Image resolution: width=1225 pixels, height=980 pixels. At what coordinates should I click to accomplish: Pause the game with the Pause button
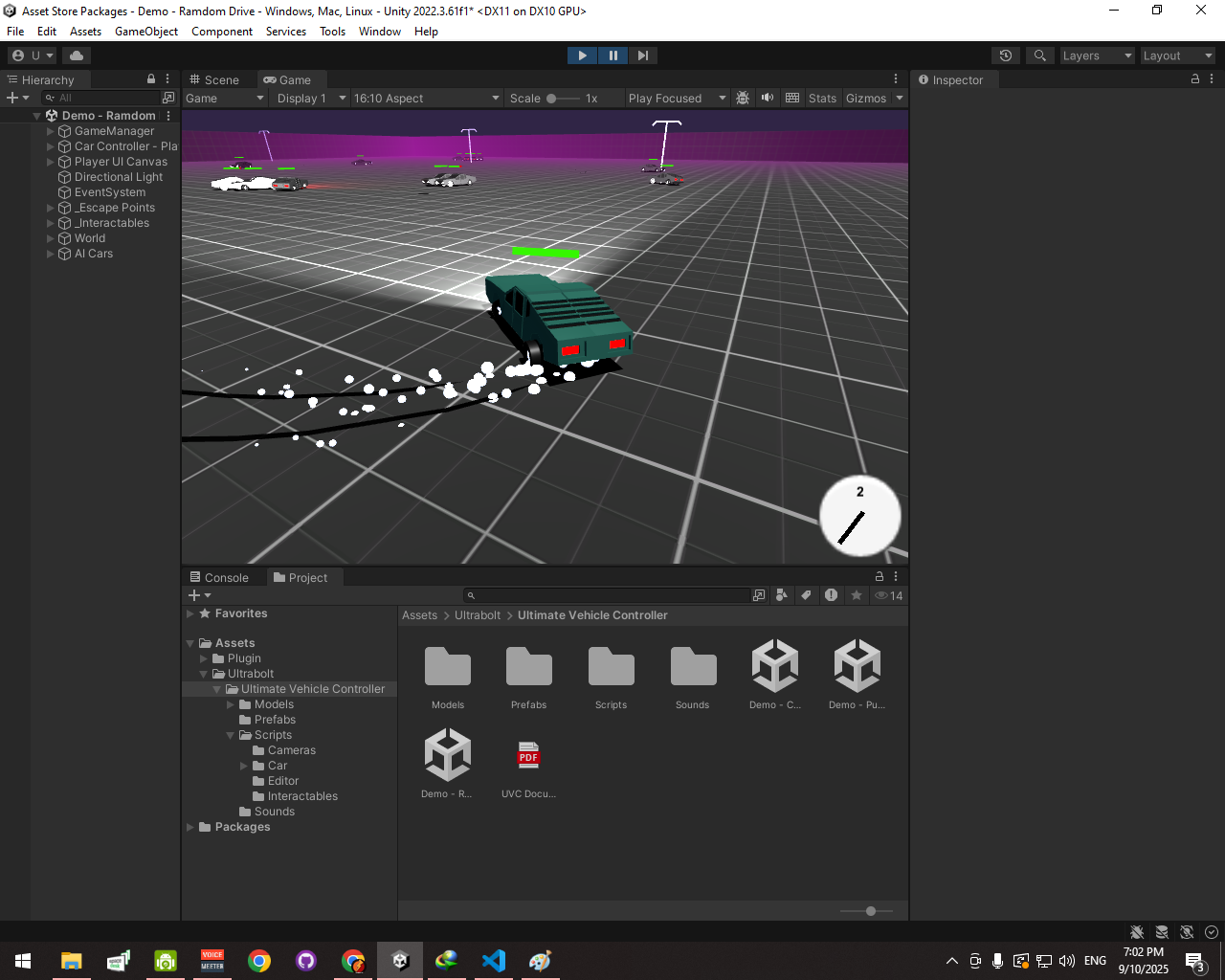coord(612,56)
